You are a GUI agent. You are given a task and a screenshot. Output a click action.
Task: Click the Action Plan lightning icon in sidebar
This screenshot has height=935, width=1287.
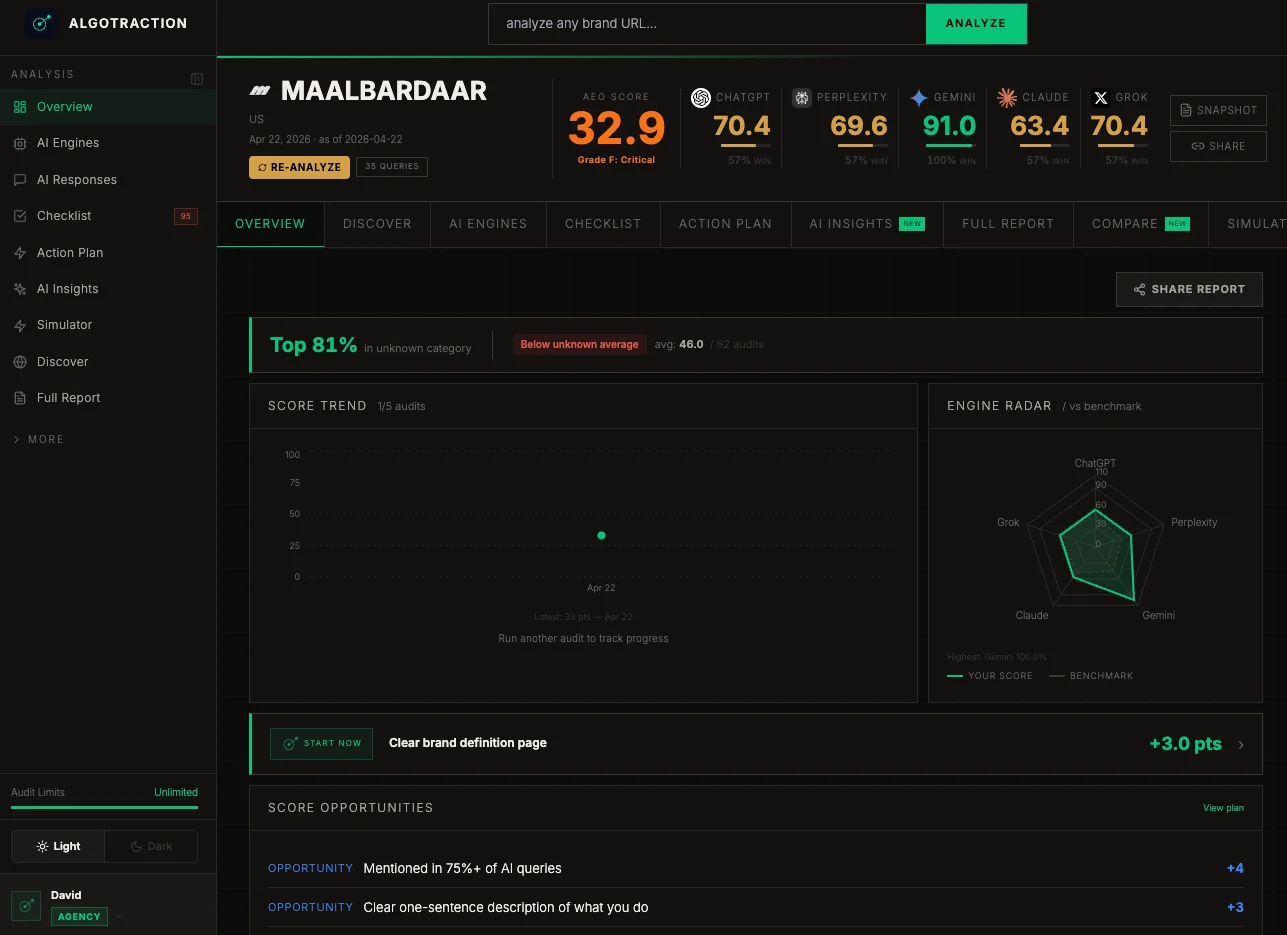pyautogui.click(x=20, y=253)
